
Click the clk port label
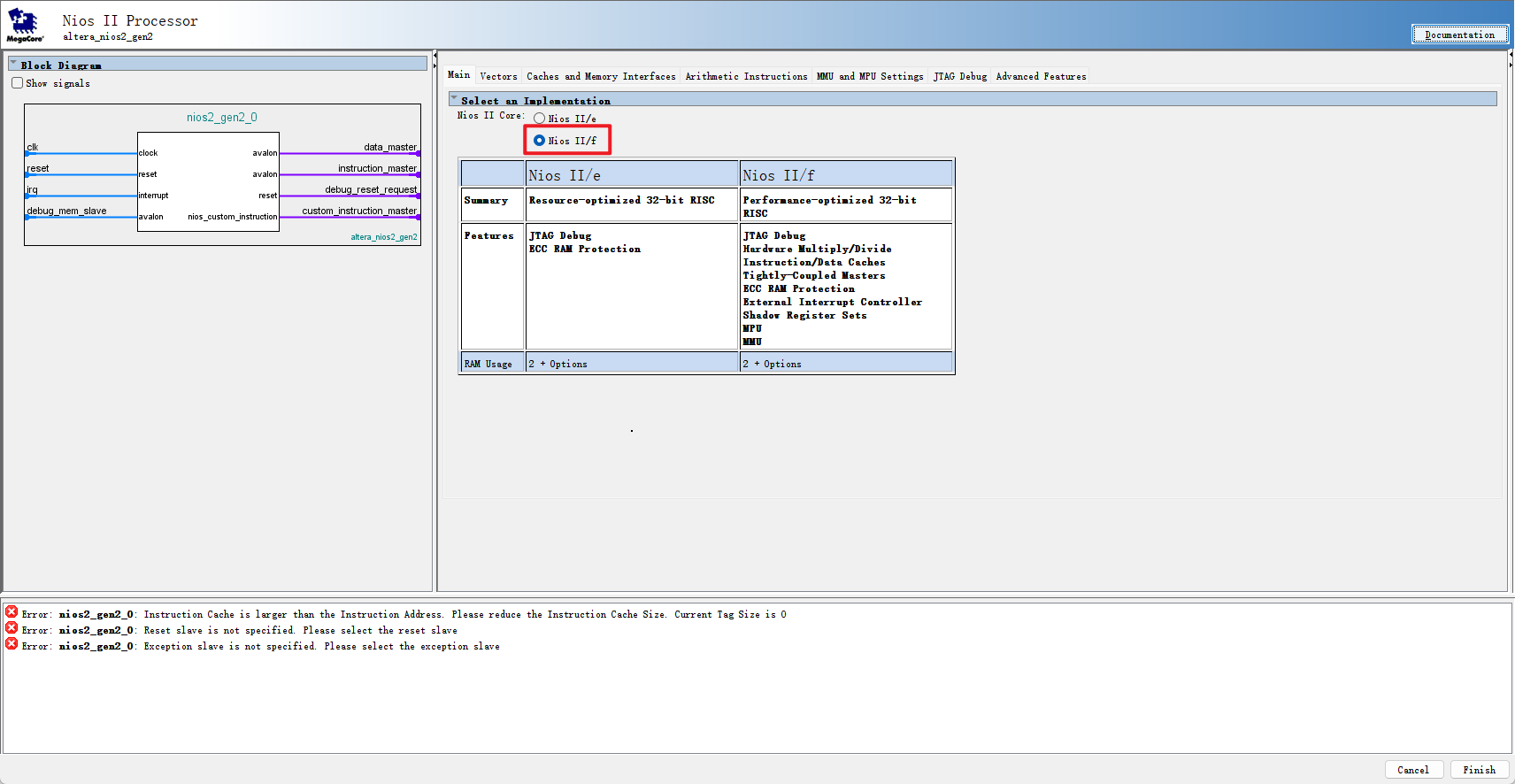[x=33, y=147]
